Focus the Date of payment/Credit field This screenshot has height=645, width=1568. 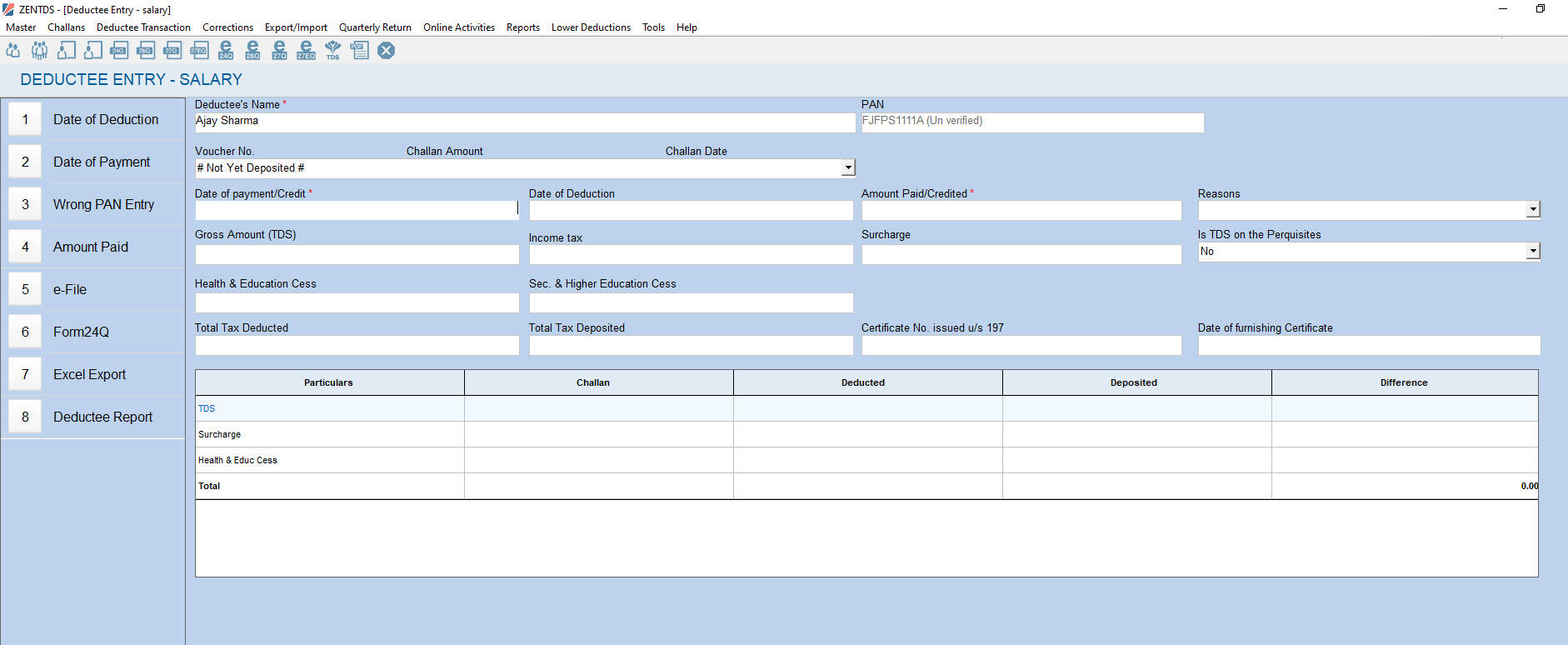click(357, 210)
